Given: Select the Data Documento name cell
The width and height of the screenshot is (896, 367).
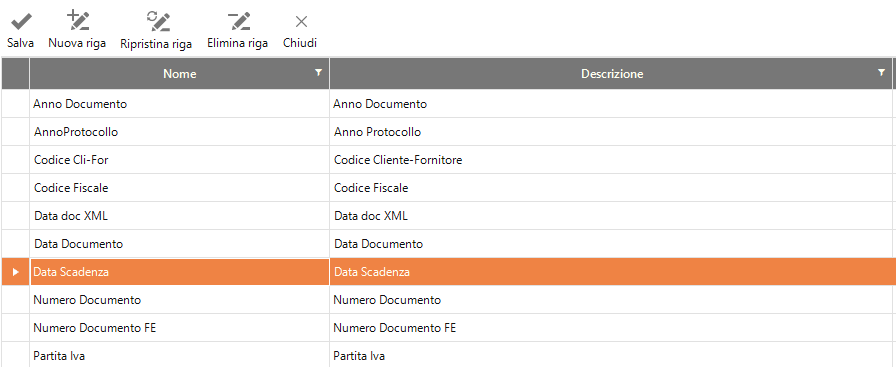Looking at the screenshot, I should (x=179, y=244).
